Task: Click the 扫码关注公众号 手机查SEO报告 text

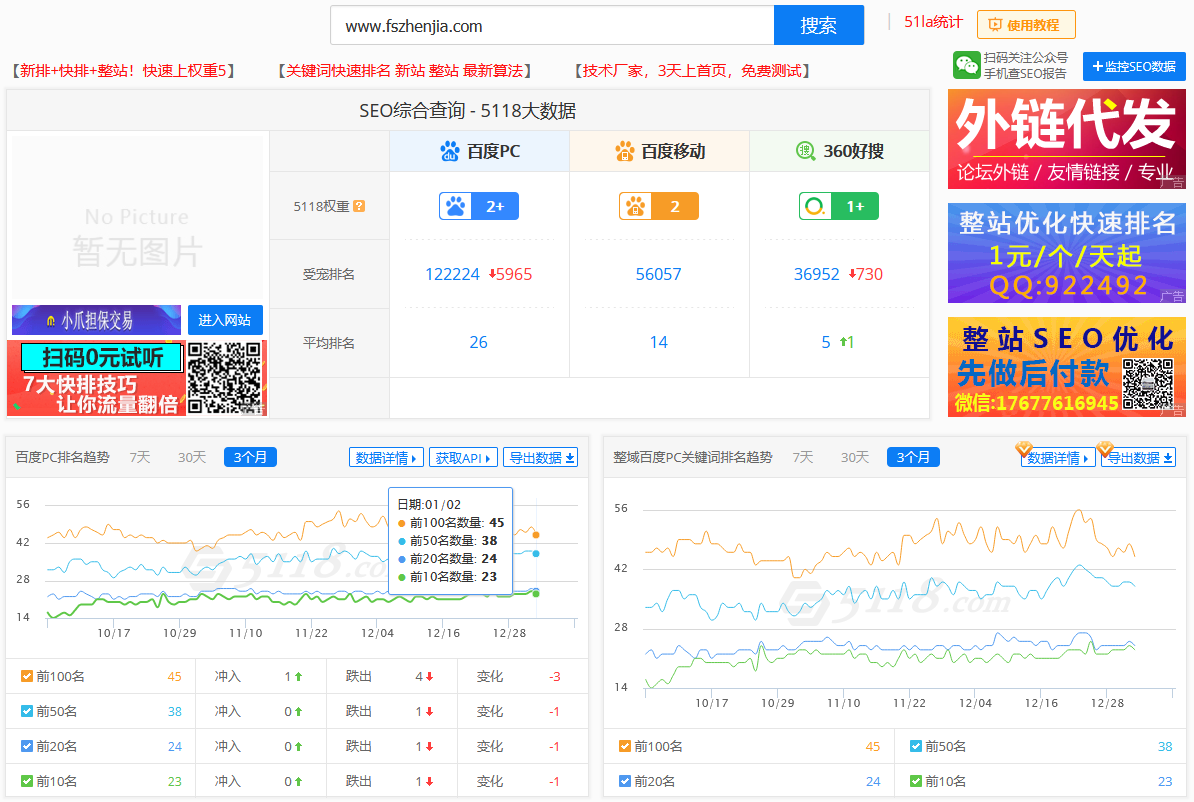Action: point(1025,66)
